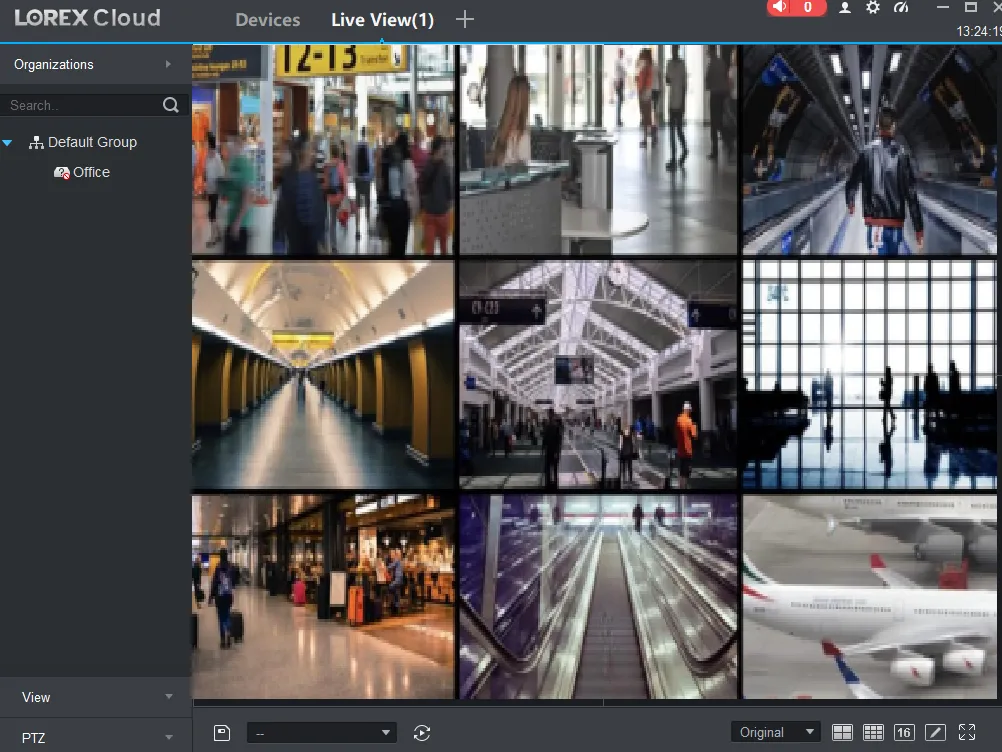
Task: Add a new tab with the plus button
Action: click(x=463, y=18)
